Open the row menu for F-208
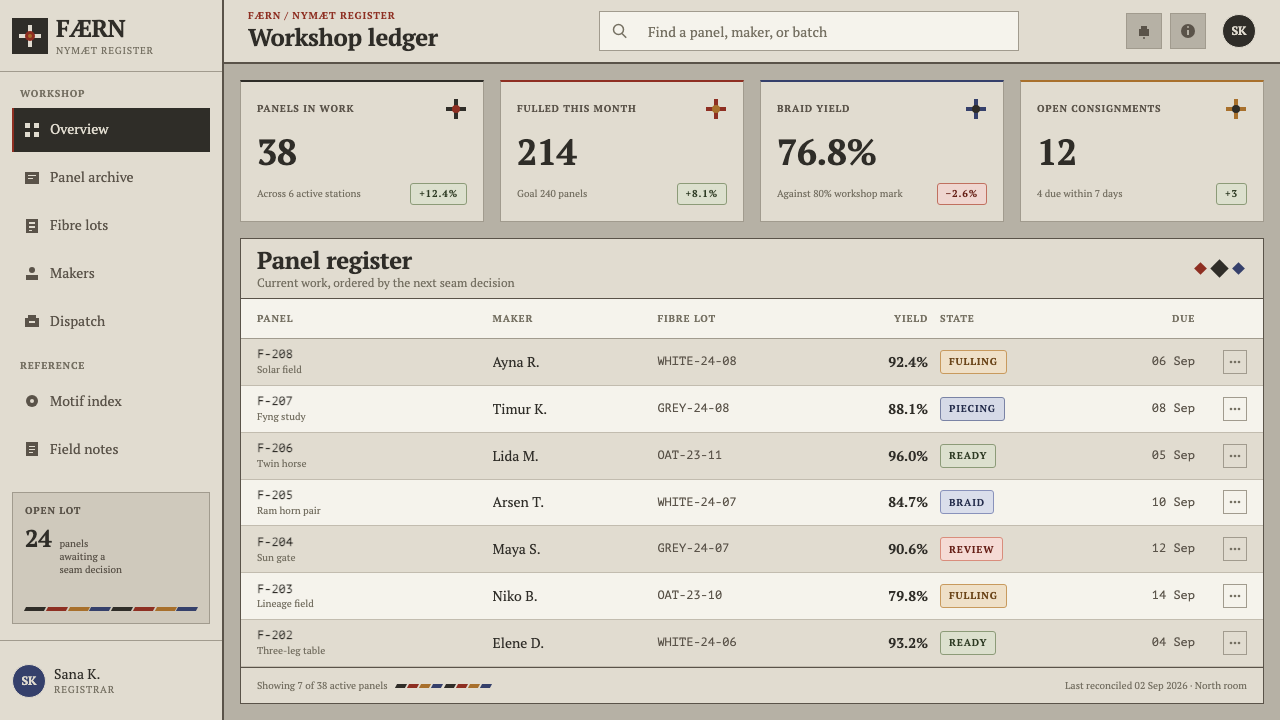This screenshot has width=1280, height=720. pos(1235,362)
